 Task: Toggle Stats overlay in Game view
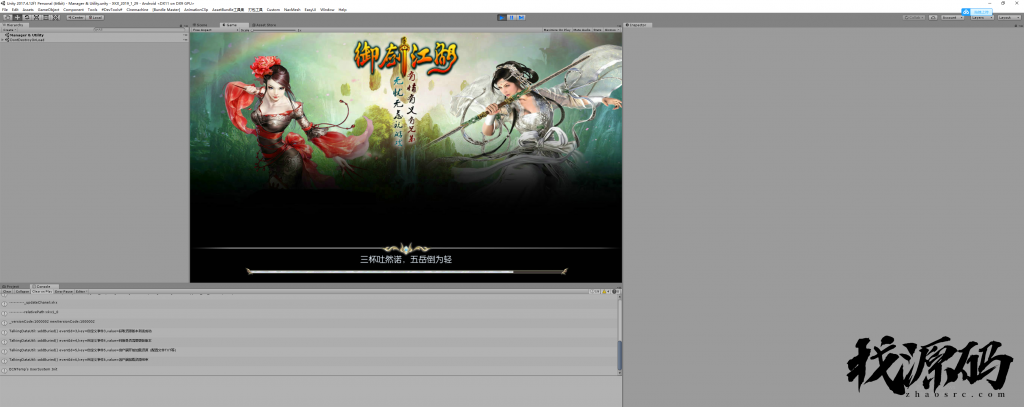coord(598,30)
